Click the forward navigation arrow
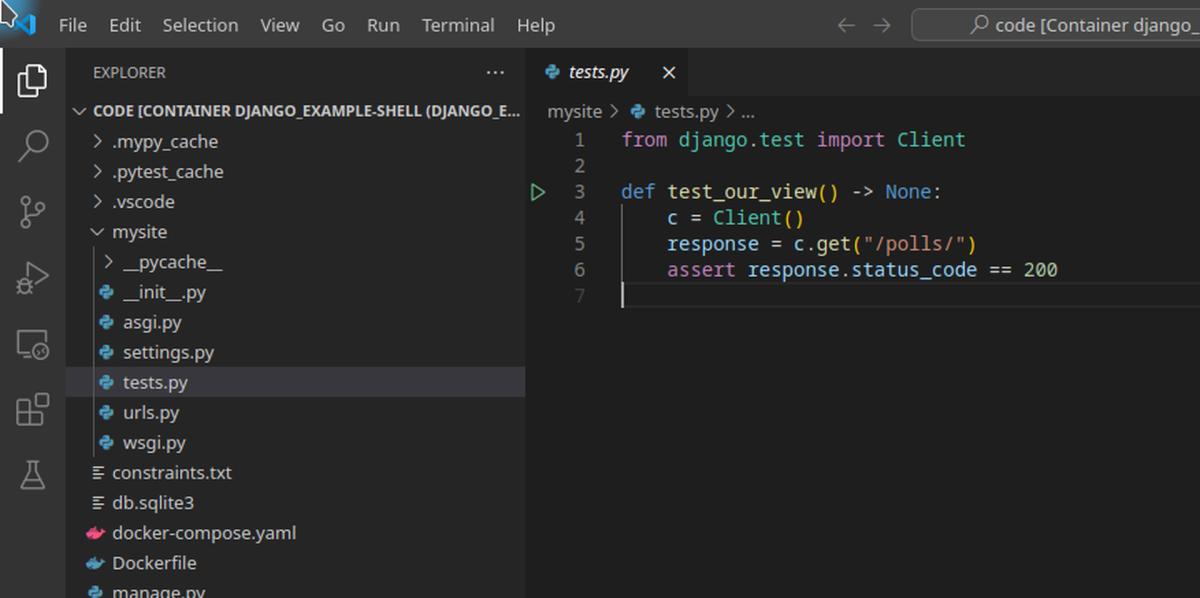1200x598 pixels. (x=880, y=25)
